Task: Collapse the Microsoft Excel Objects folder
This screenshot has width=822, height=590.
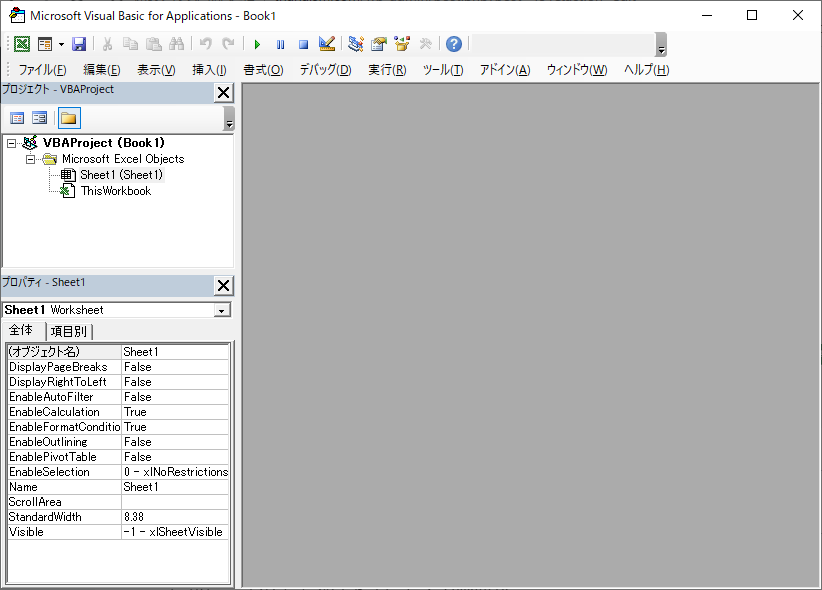Action: pos(30,159)
